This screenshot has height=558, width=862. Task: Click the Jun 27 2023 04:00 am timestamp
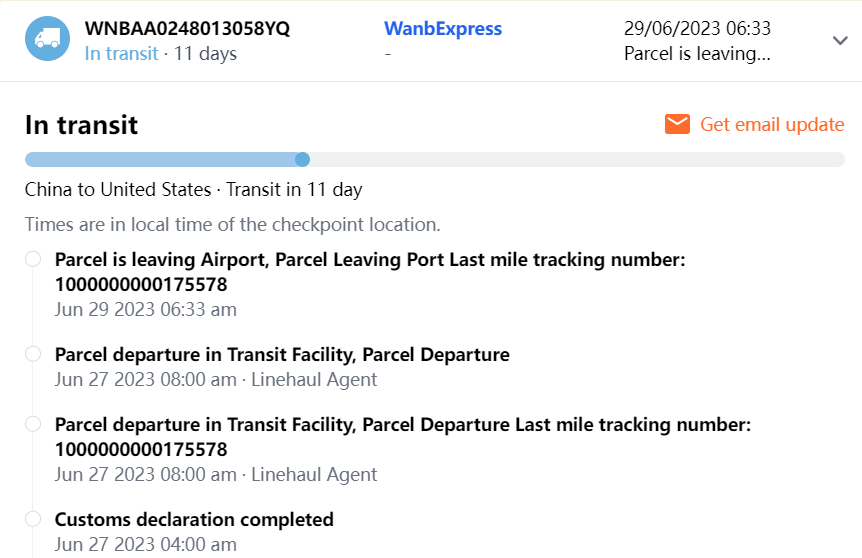tap(145, 544)
